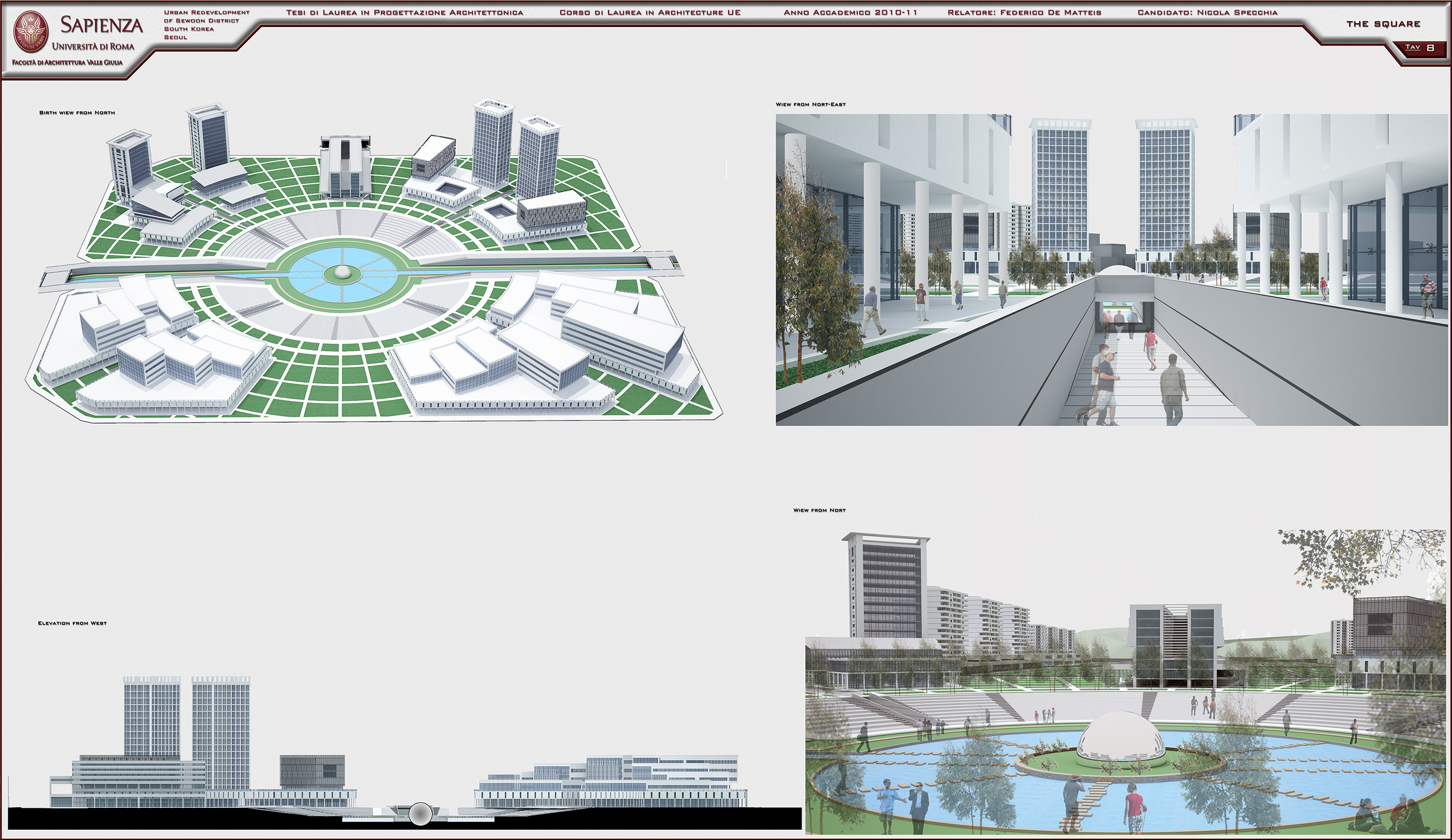Click "Anno Accademico 2010-11" text

click(850, 12)
